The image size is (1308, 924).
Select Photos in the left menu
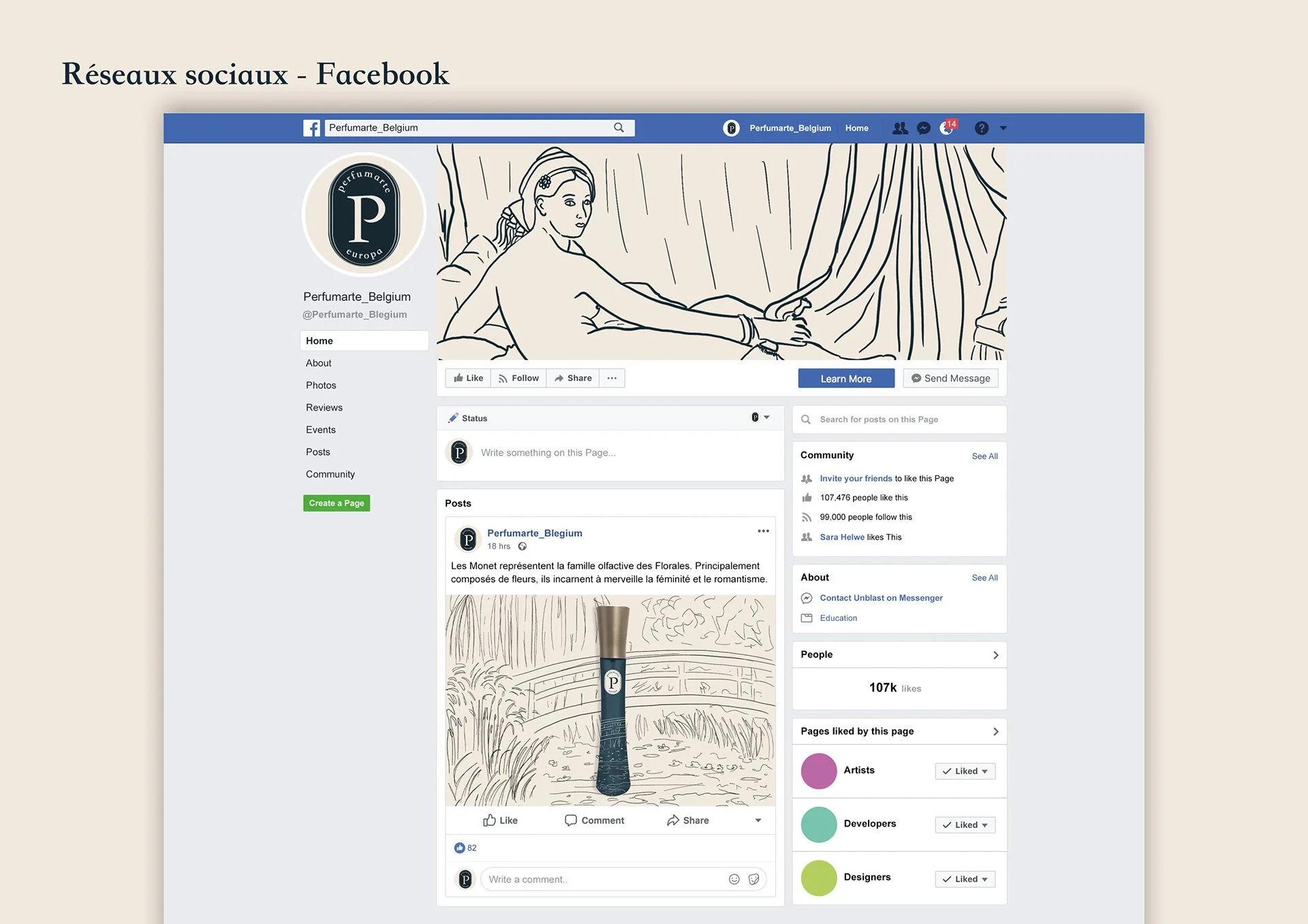pos(321,385)
